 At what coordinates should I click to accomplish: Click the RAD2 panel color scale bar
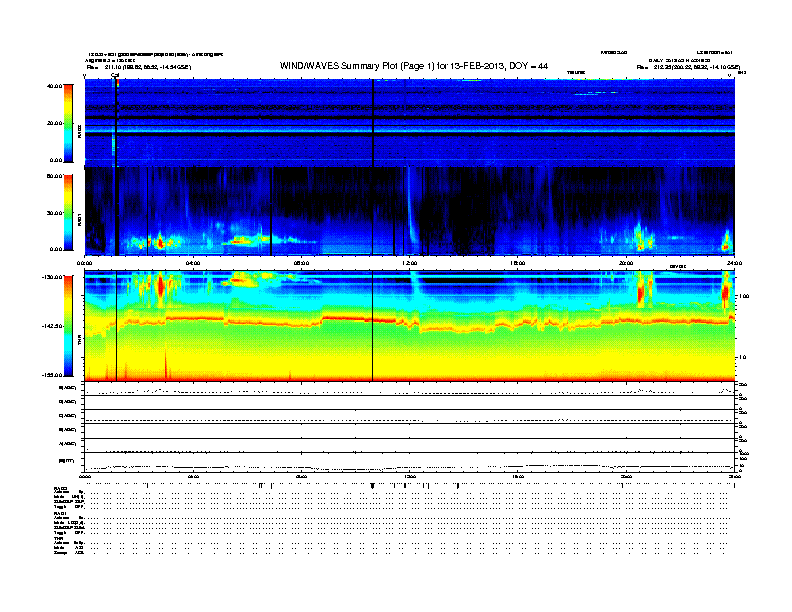[68, 123]
